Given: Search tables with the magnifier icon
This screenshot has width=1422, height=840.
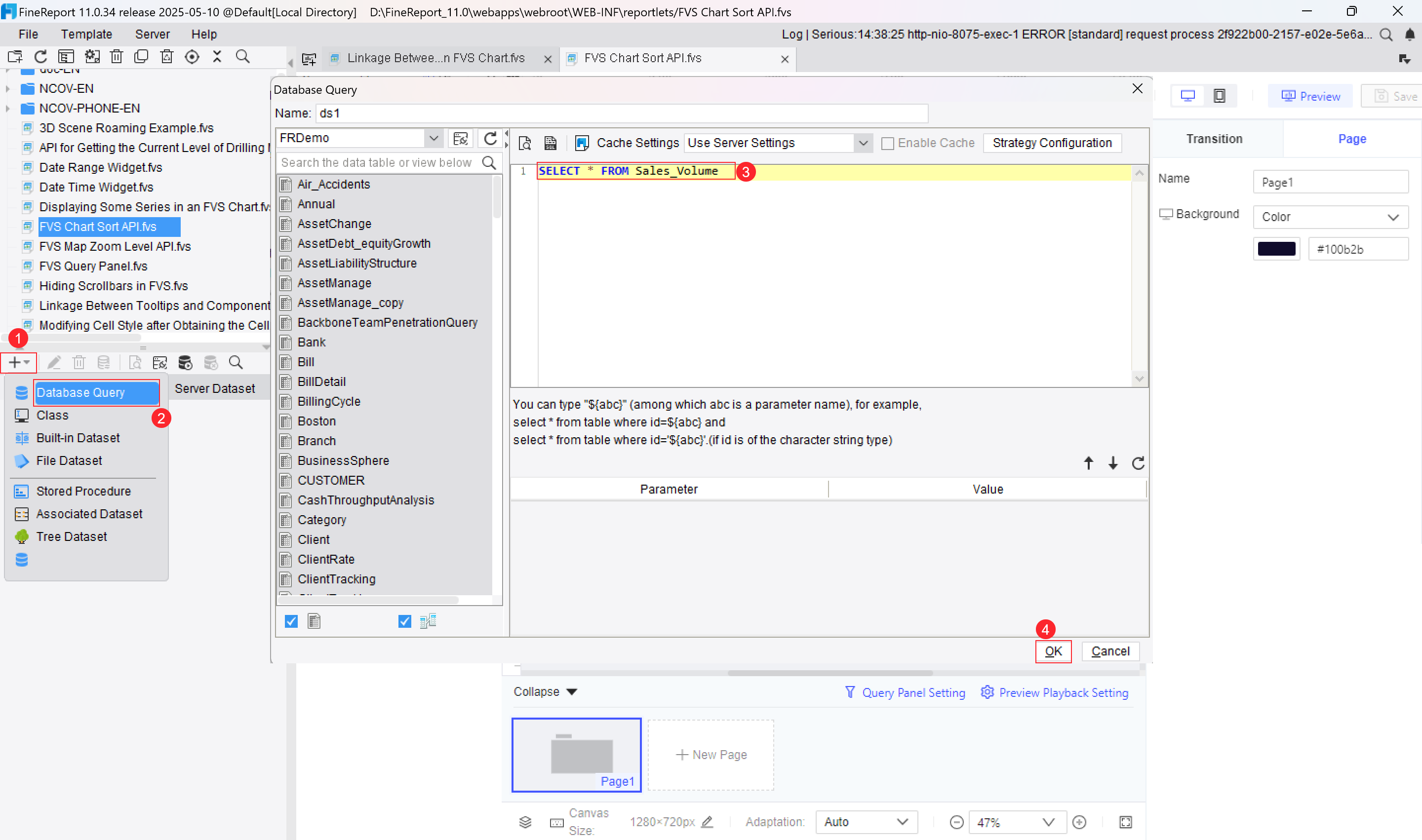Looking at the screenshot, I should coord(489,163).
